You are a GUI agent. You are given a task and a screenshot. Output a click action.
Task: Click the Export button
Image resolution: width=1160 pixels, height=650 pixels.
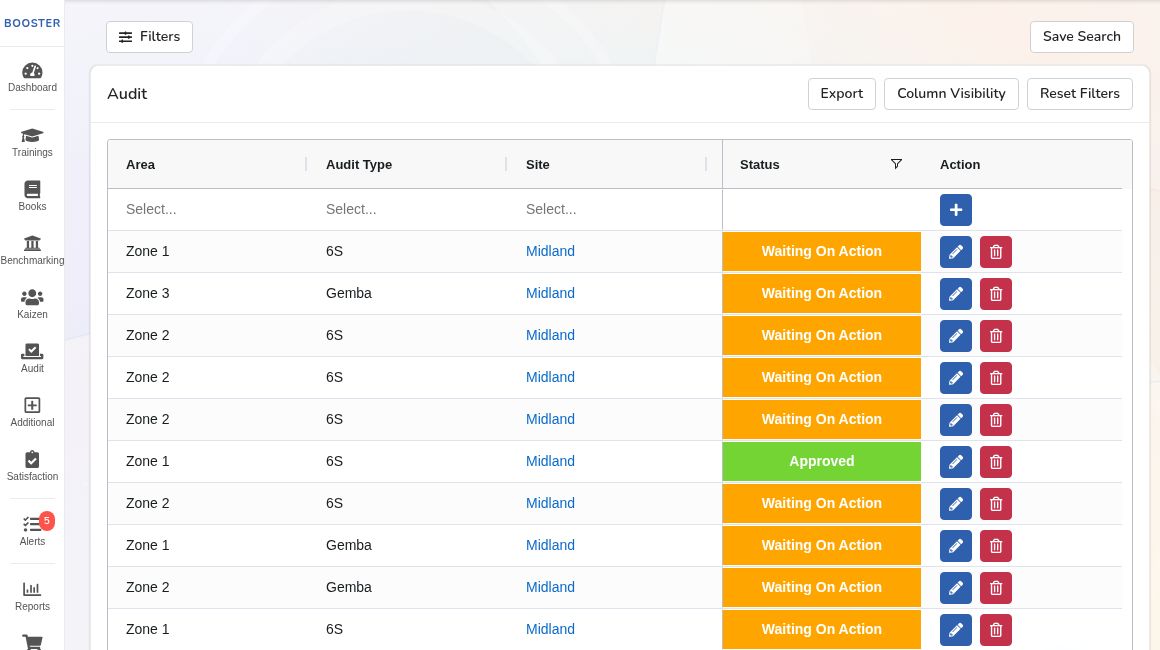(x=842, y=94)
